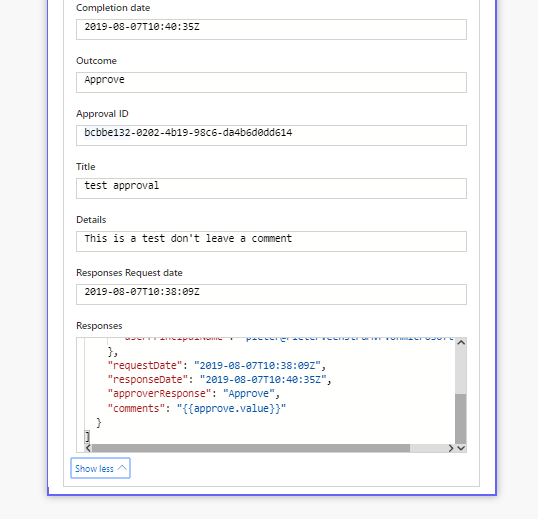Screen dimensions: 538x519
Task: Click the Completion date label
Action: pyautogui.click(x=113, y=8)
